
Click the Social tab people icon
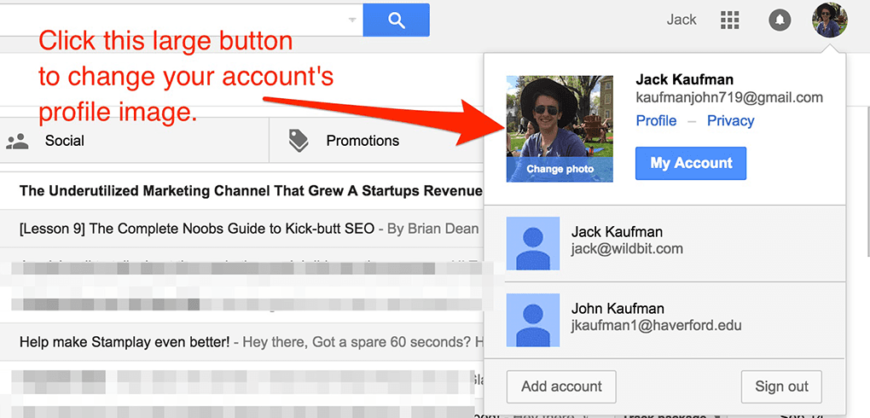[17, 141]
